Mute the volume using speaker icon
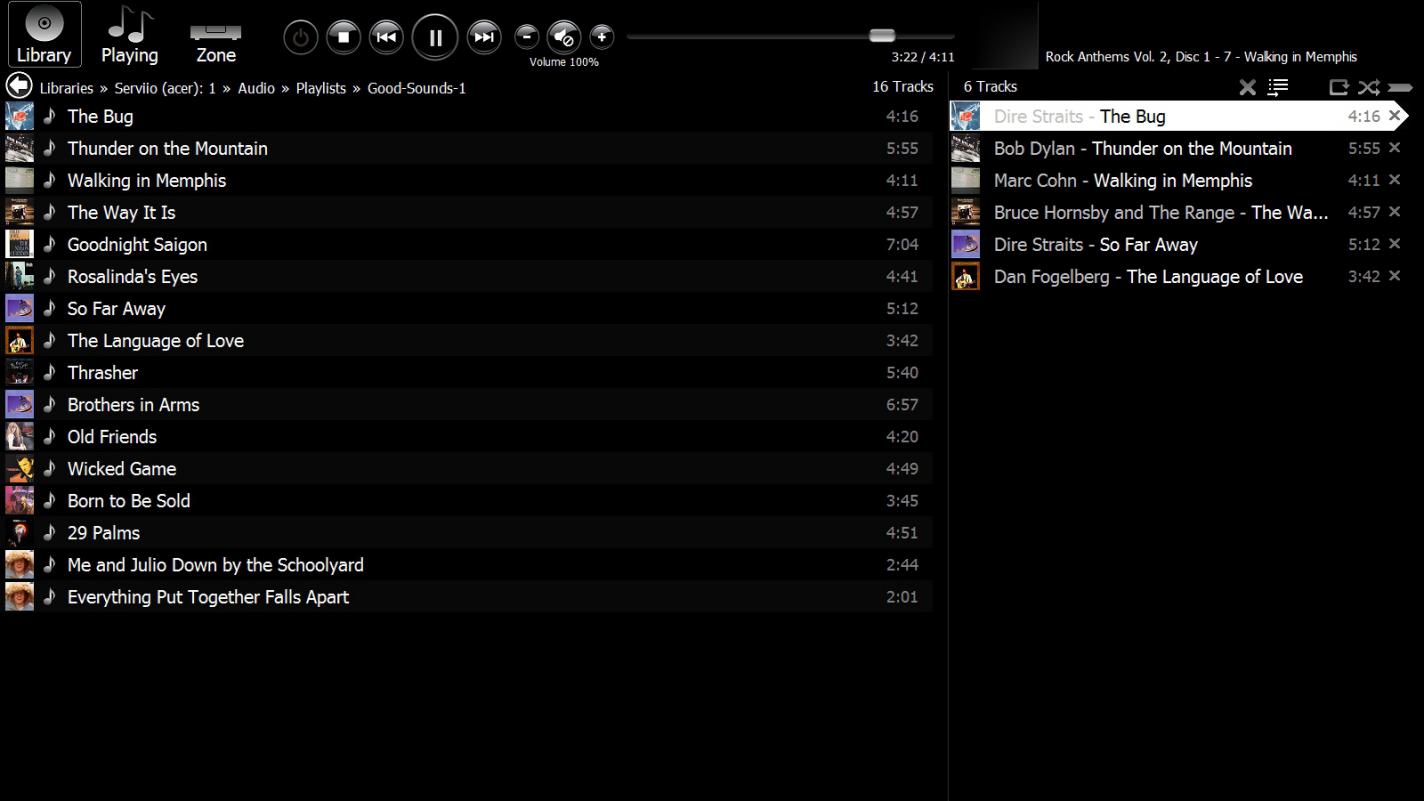 [x=564, y=37]
